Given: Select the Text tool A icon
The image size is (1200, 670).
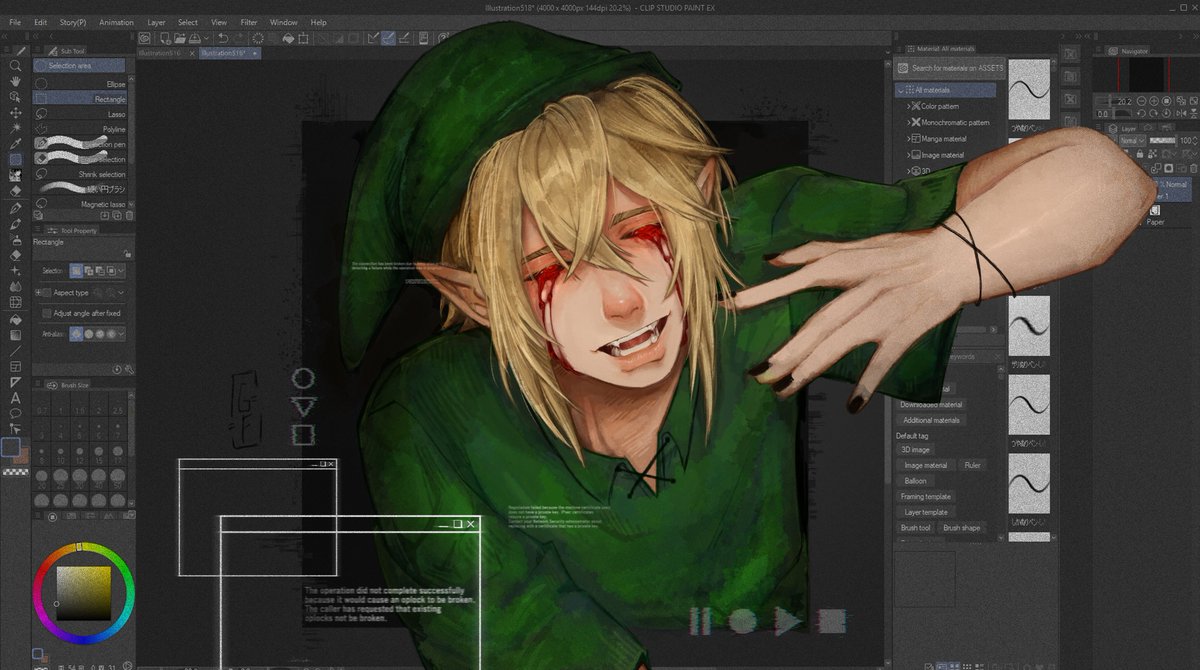Looking at the screenshot, I should coord(15,398).
